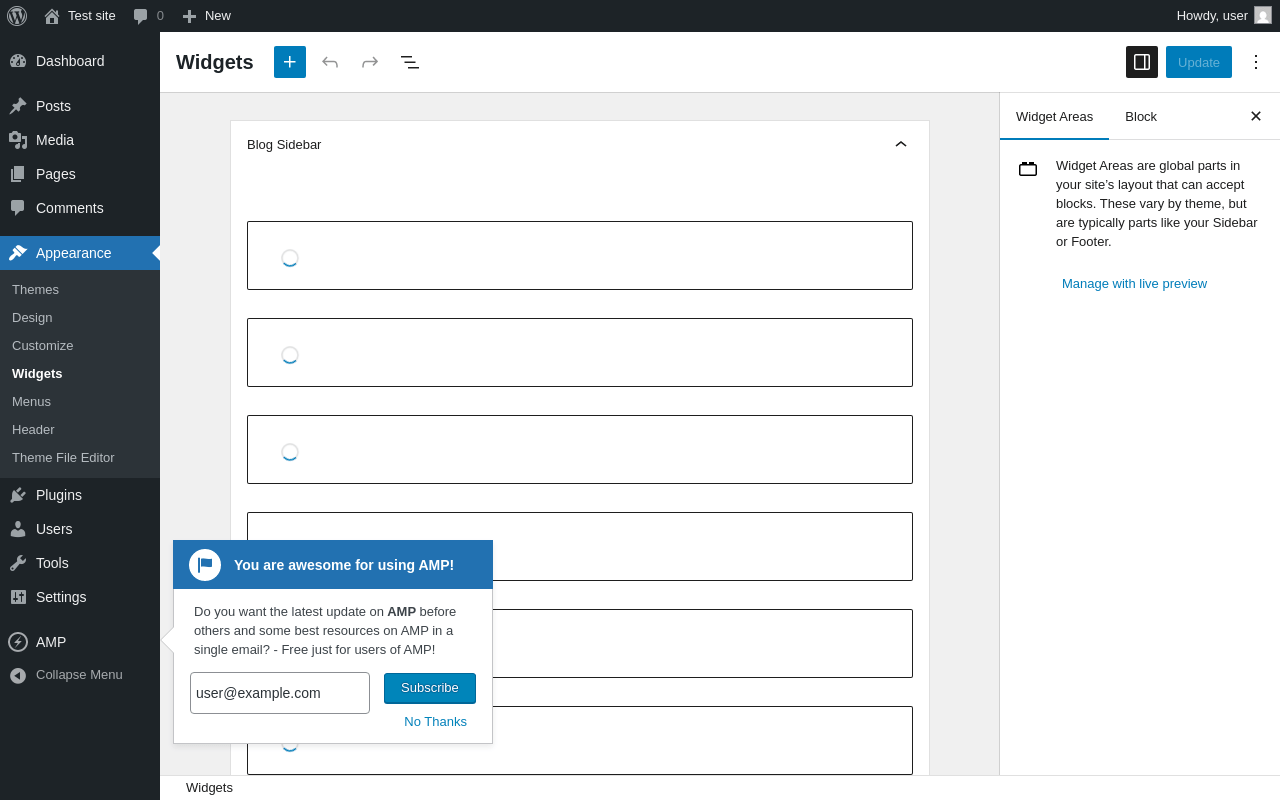Click the WordPress logo in admin bar
The height and width of the screenshot is (800, 1280).
click(17, 16)
